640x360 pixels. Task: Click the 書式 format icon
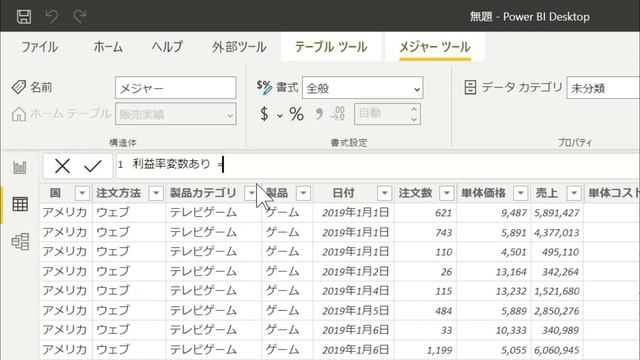click(264, 87)
